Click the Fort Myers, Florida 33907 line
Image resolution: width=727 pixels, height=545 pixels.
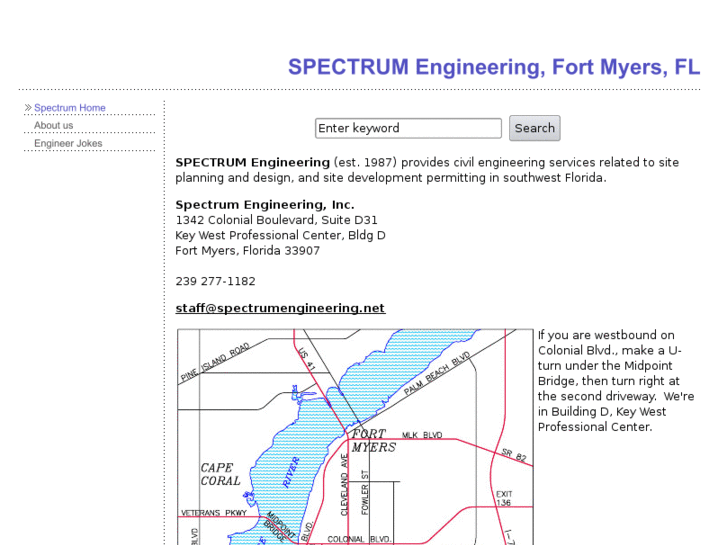coord(248,250)
